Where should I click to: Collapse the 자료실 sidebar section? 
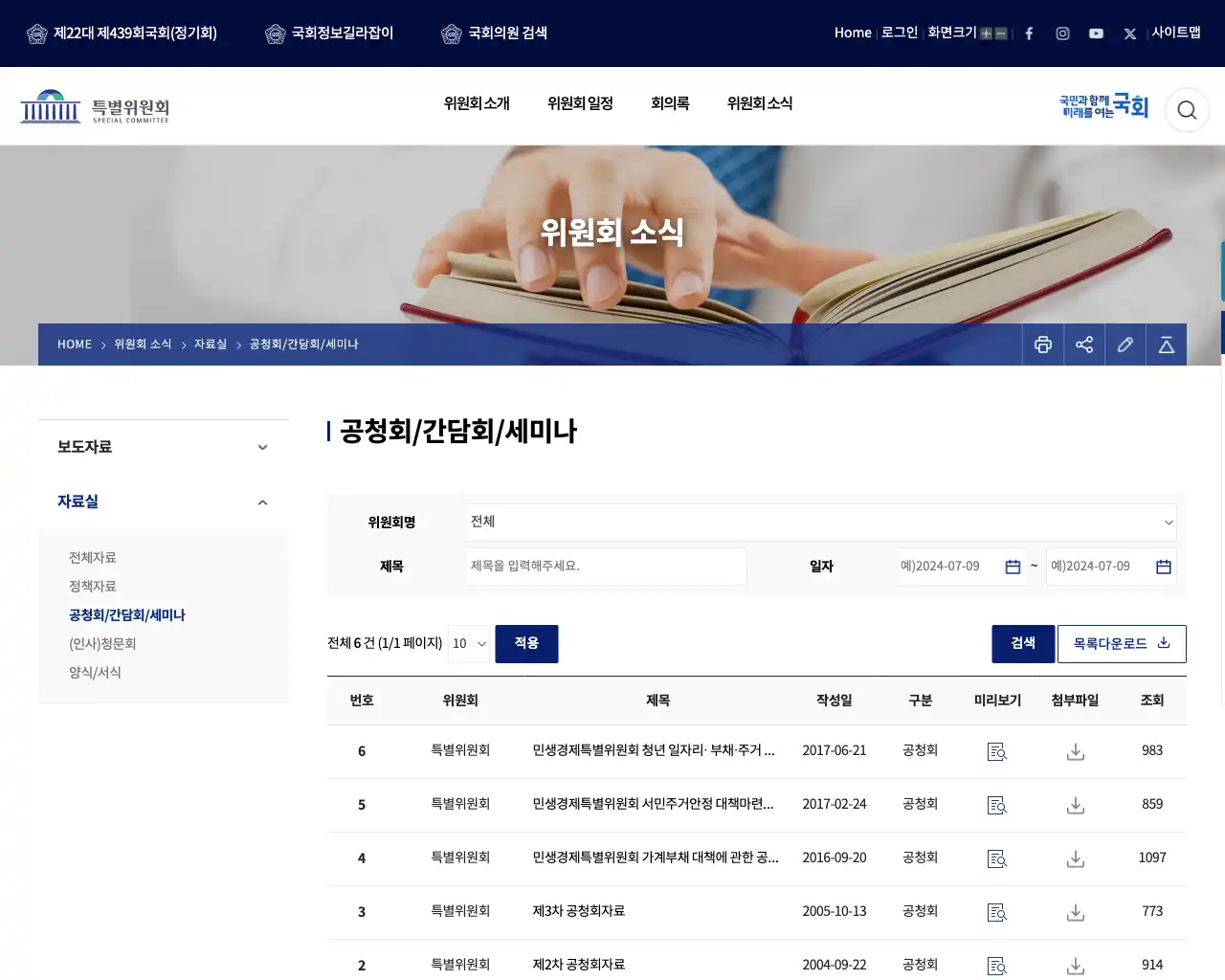click(164, 501)
